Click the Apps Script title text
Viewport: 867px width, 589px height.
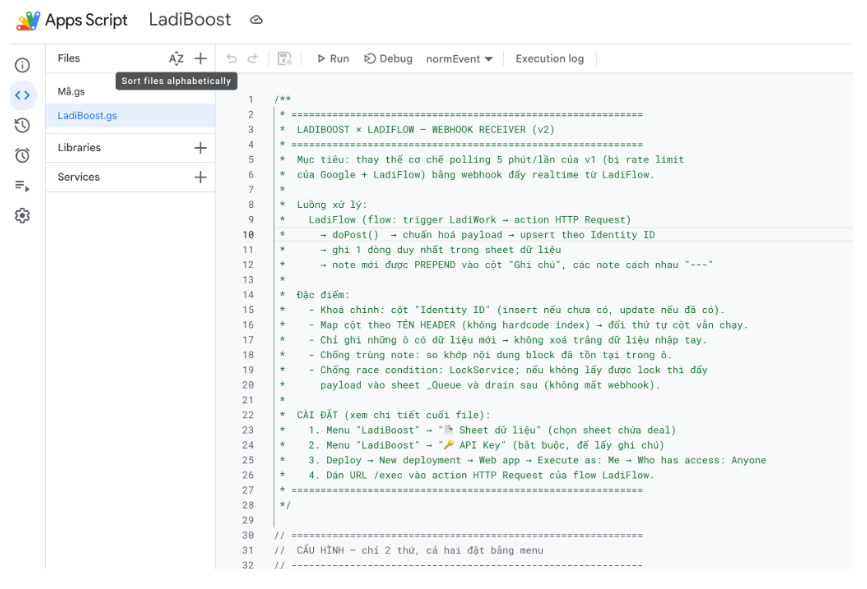pos(86,20)
